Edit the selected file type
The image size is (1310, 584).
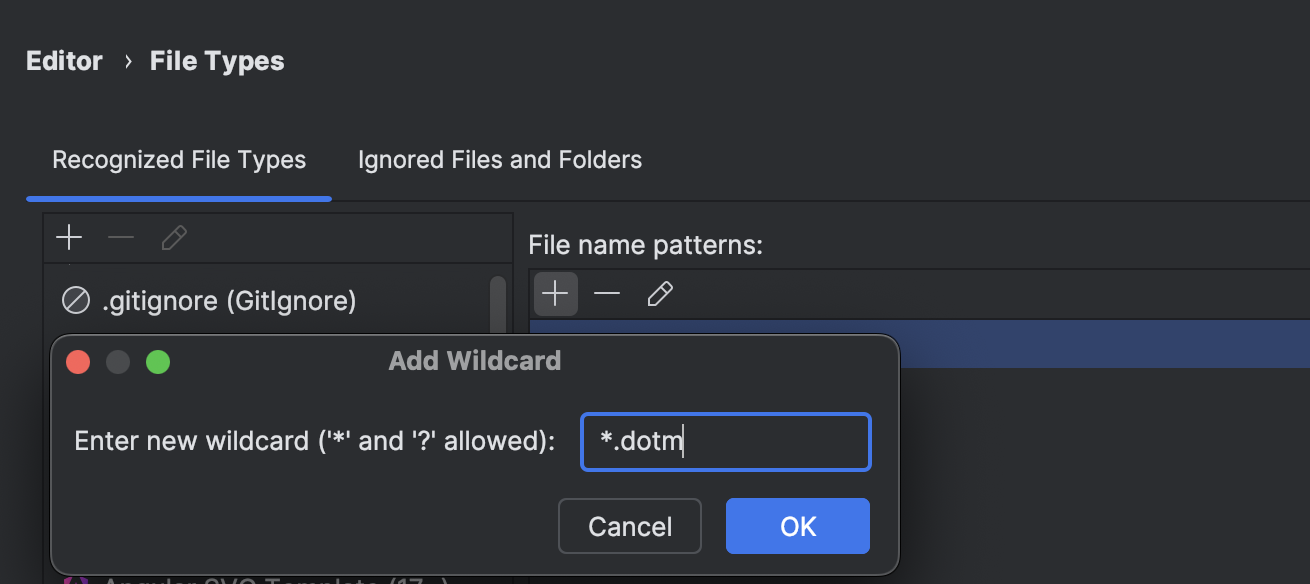[x=173, y=237]
